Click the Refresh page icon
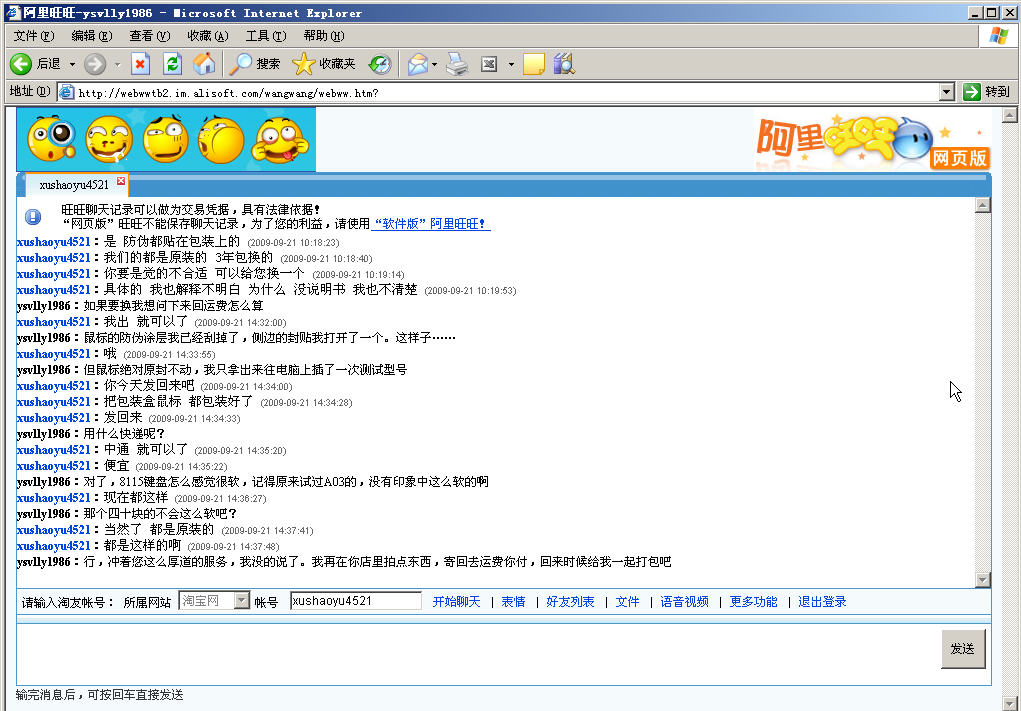The image size is (1021, 711). (172, 64)
